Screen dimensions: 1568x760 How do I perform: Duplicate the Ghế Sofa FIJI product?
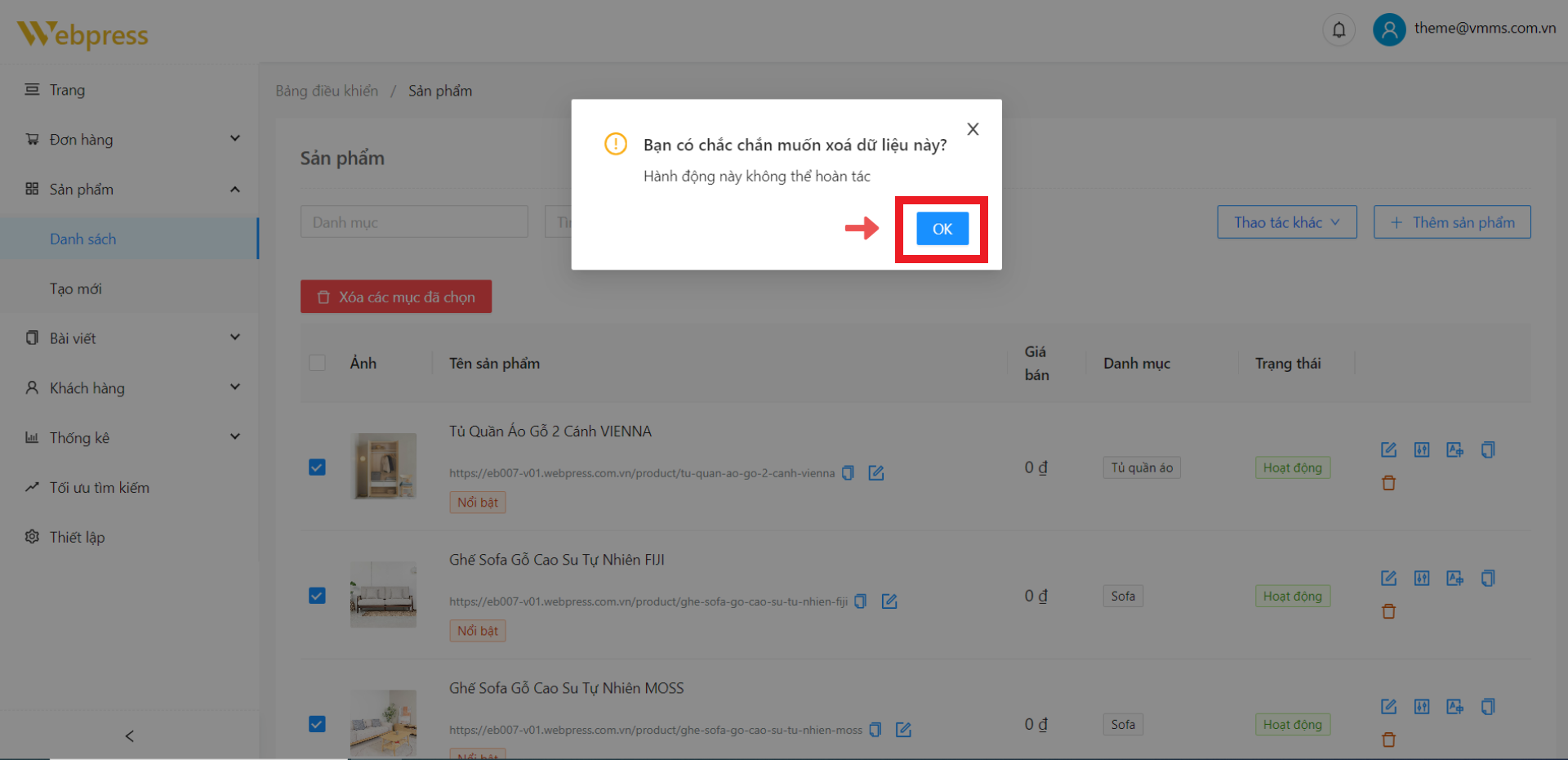pyautogui.click(x=1487, y=579)
